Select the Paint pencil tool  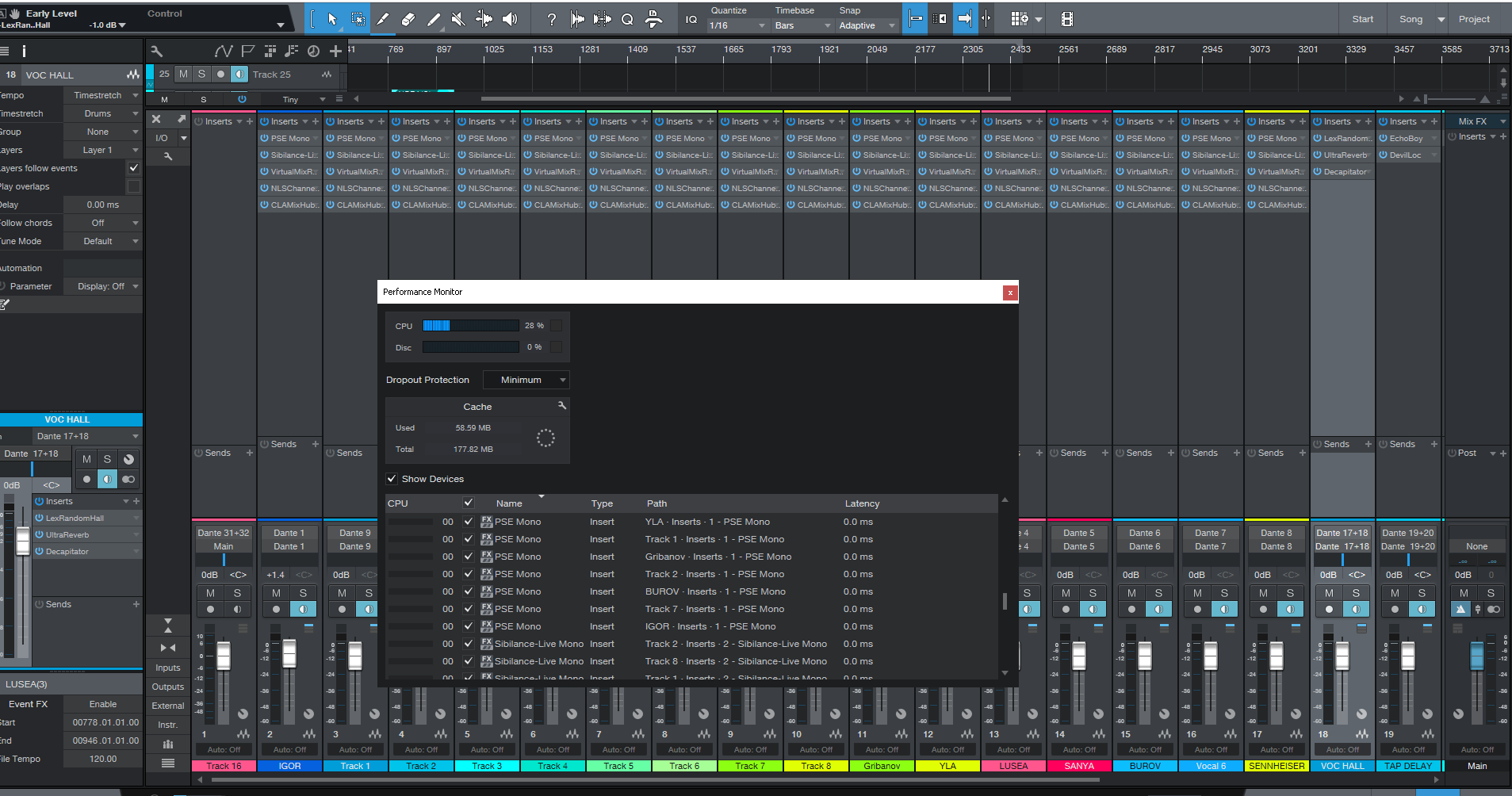tap(434, 19)
